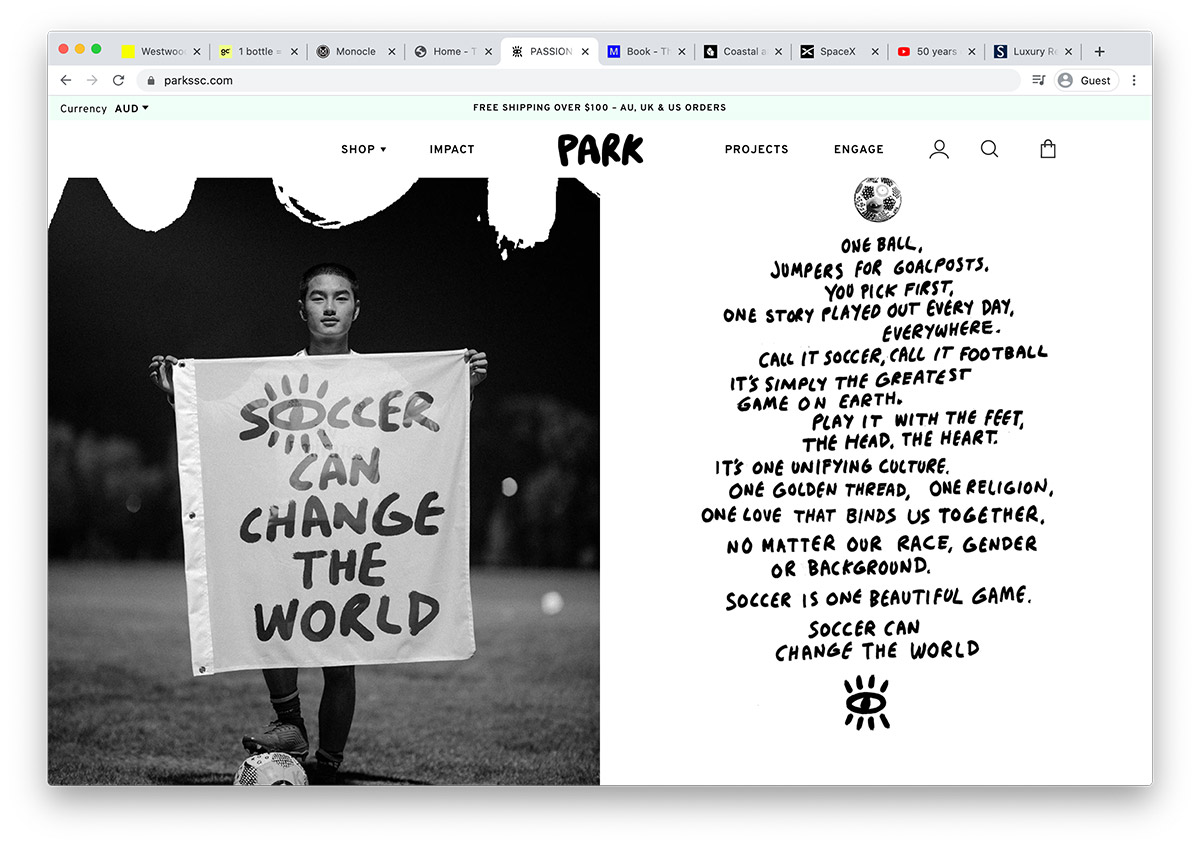Click the browser back arrow
Screen dimensions: 1200x846
click(66, 80)
